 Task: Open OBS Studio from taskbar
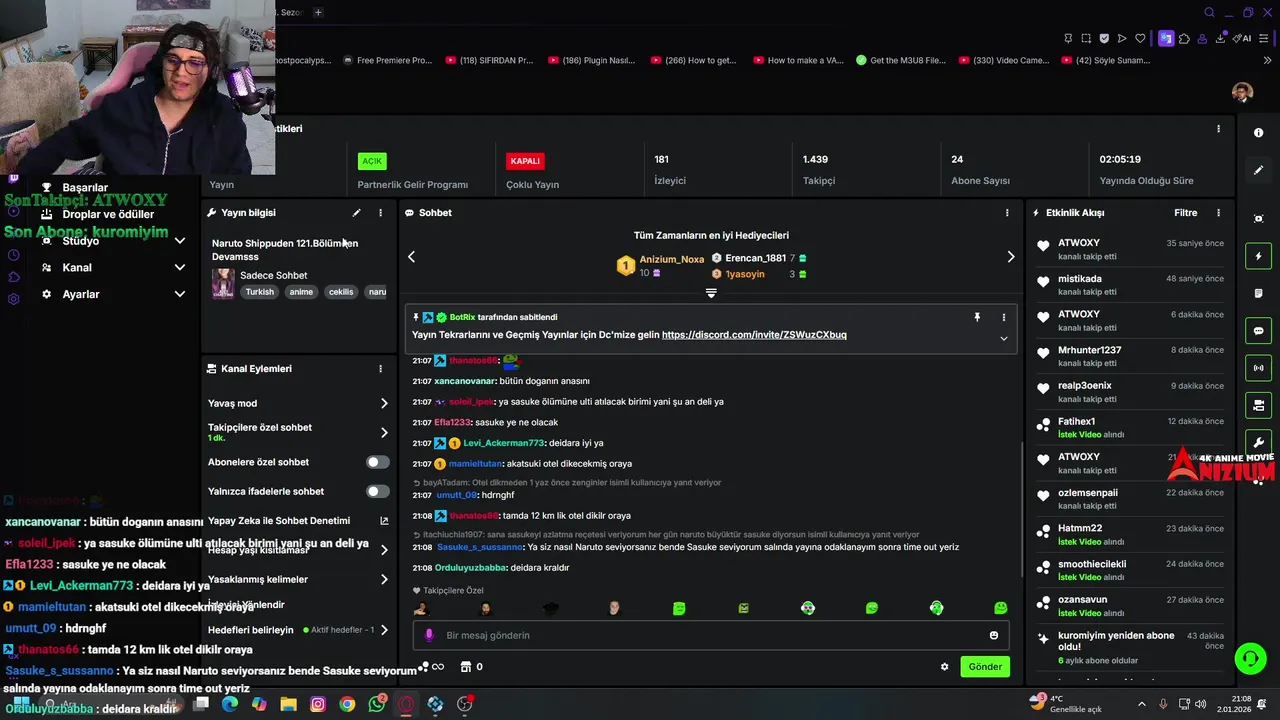464,704
